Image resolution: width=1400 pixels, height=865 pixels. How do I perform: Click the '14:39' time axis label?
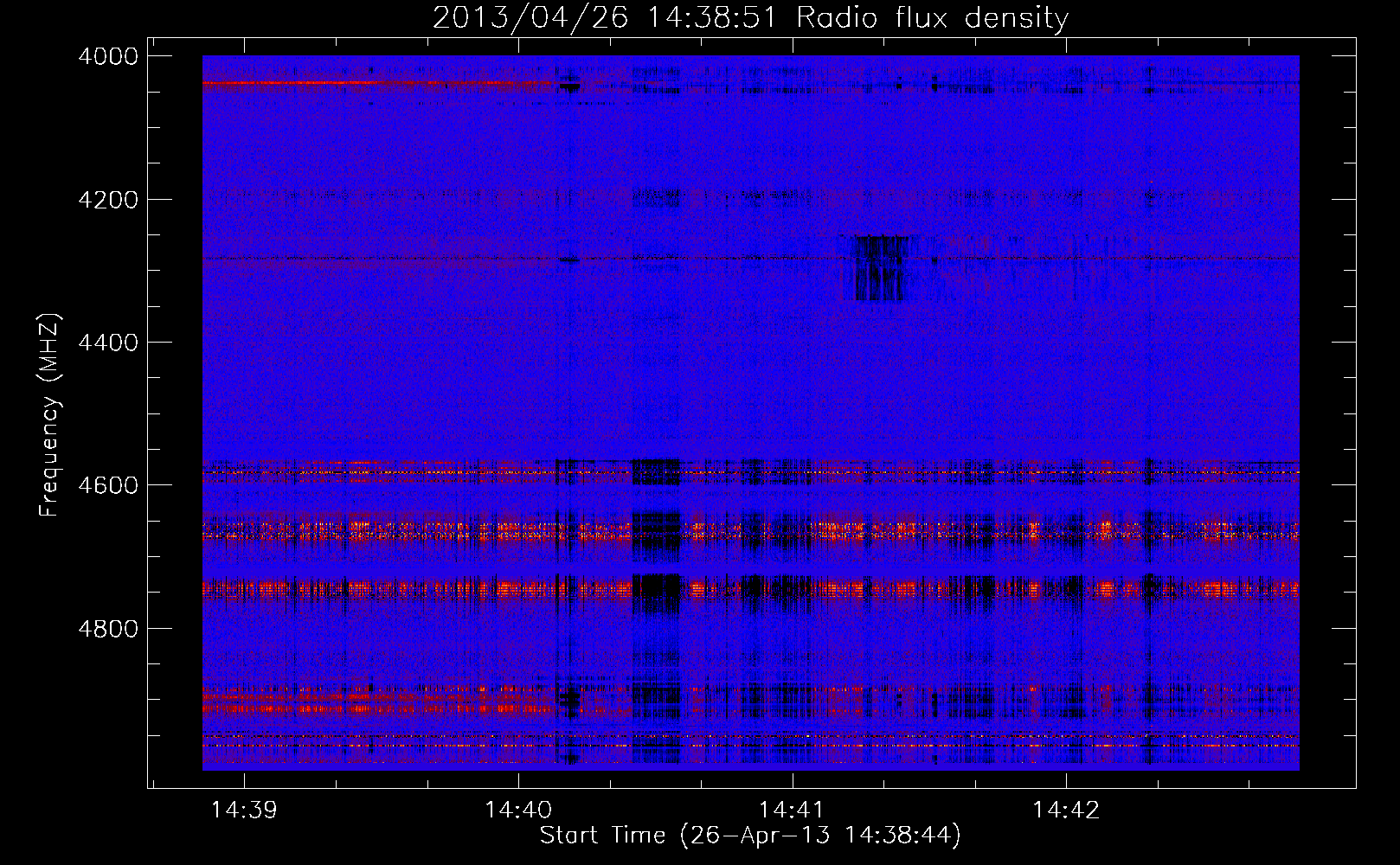coord(244,810)
